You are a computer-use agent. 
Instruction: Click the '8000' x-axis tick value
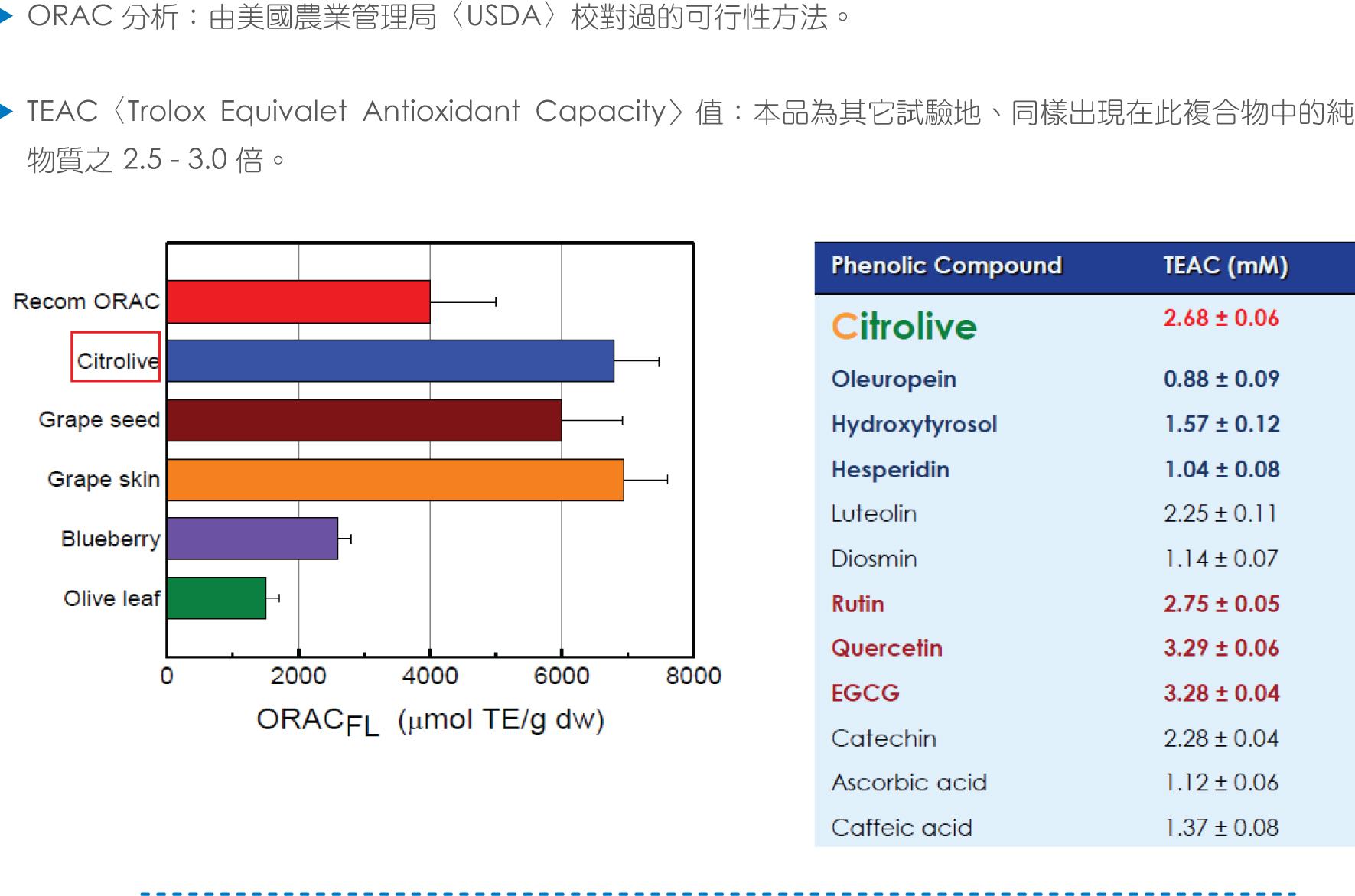pos(693,676)
